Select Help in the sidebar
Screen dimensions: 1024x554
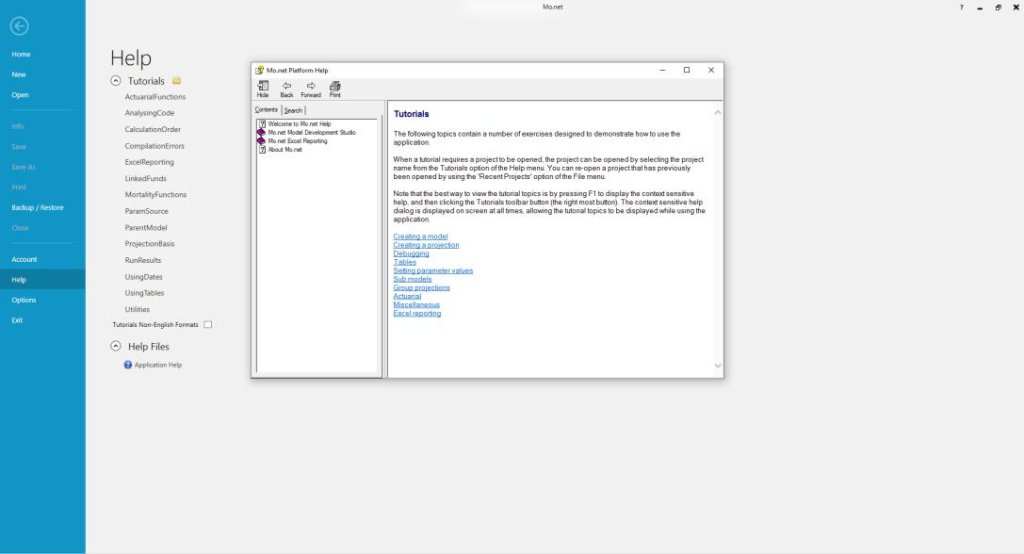[x=42, y=280]
